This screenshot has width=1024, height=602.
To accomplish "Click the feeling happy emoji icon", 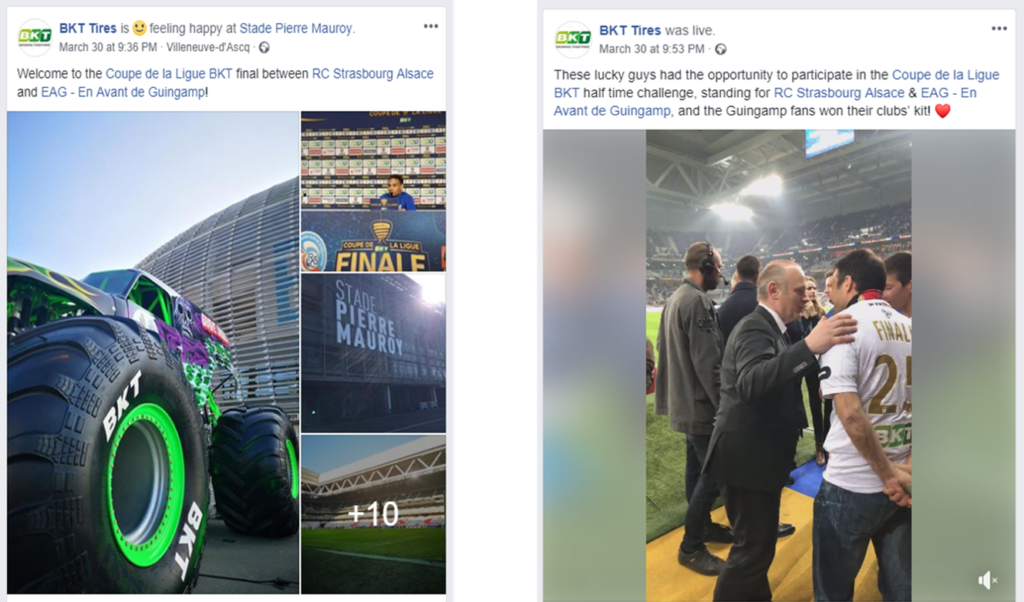I will click(139, 28).
